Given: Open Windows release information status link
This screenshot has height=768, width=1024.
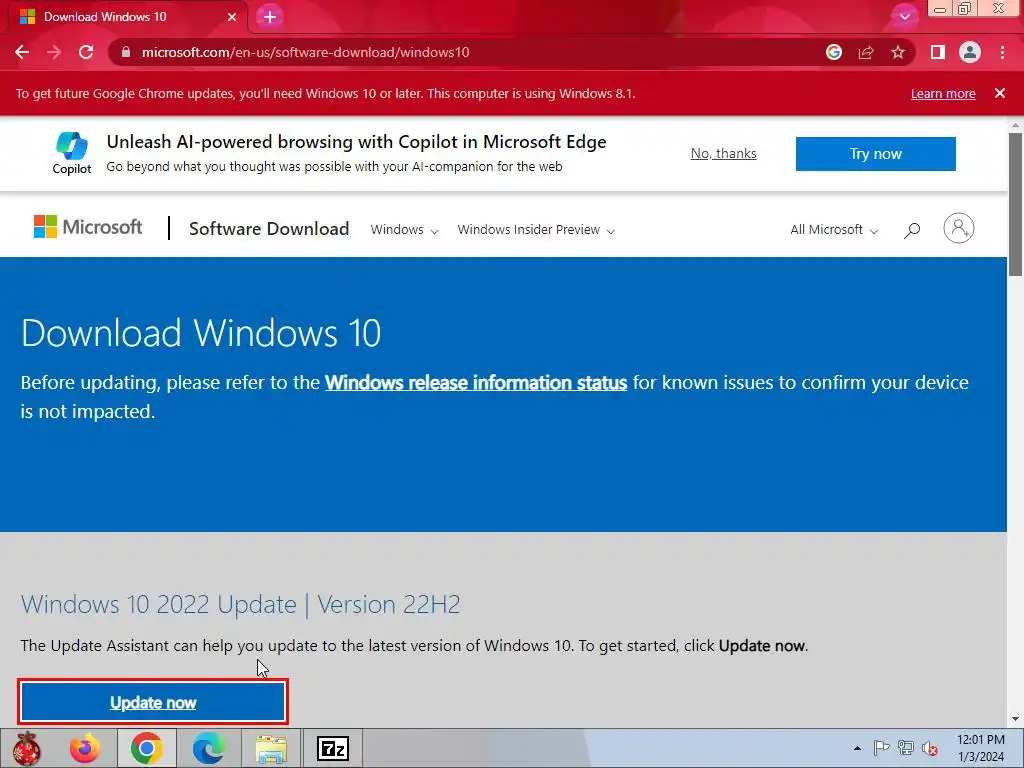Looking at the screenshot, I should [x=476, y=383].
